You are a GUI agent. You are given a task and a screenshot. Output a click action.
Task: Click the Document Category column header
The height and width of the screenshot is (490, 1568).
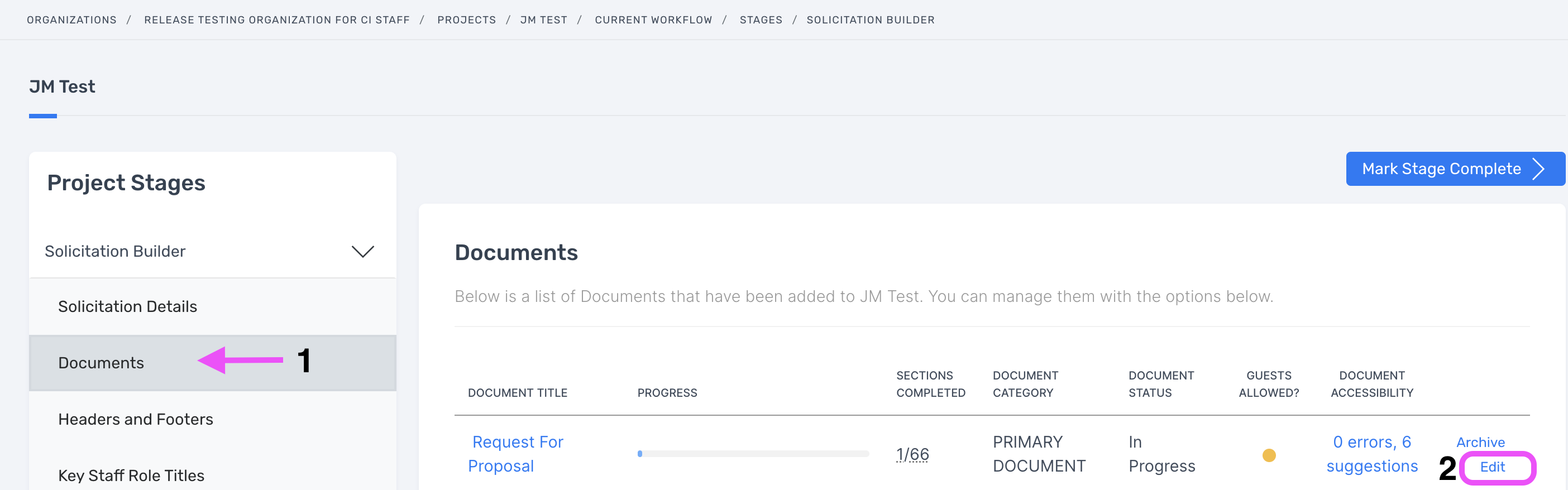coord(1026,384)
